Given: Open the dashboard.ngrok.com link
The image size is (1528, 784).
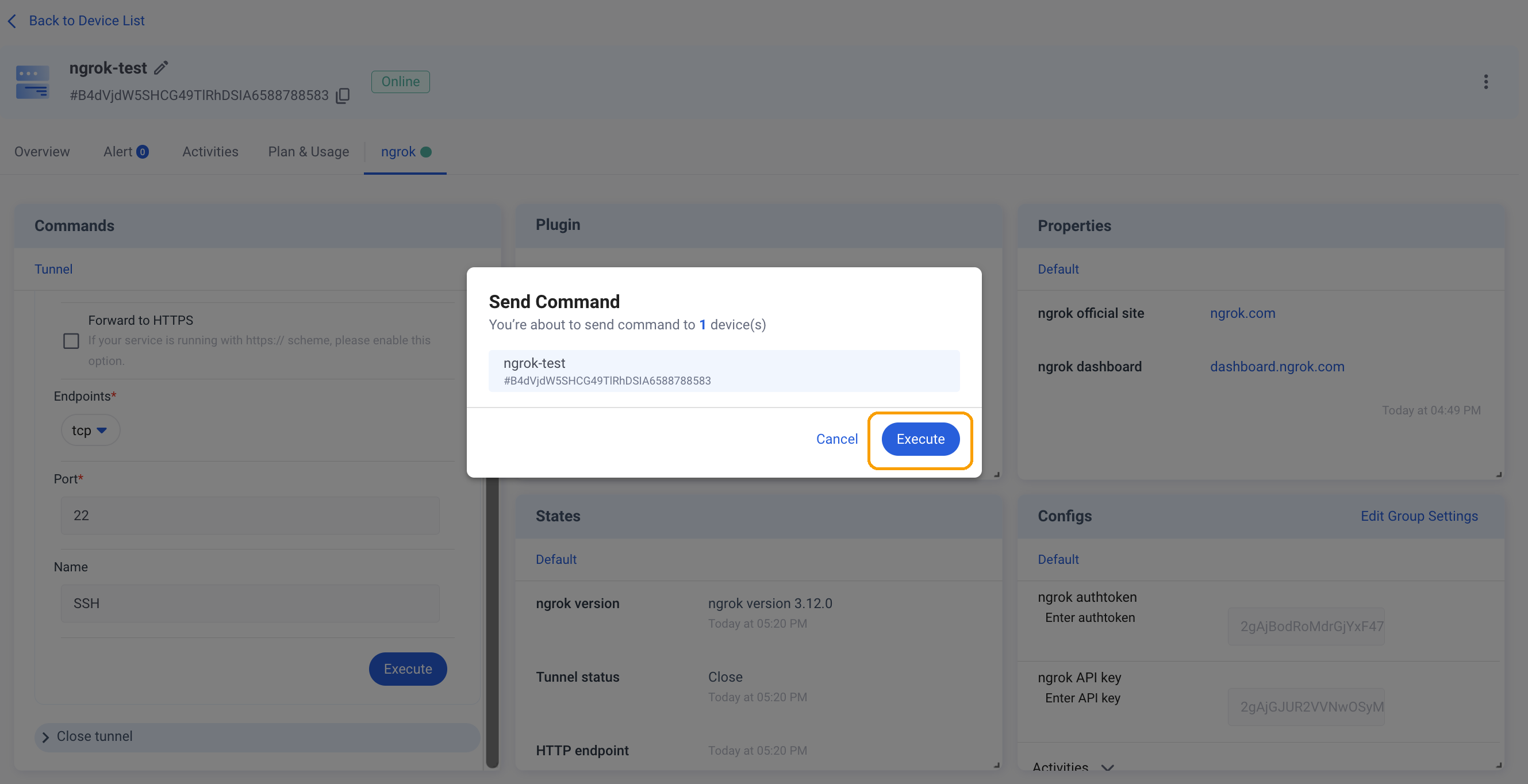Looking at the screenshot, I should tap(1277, 366).
